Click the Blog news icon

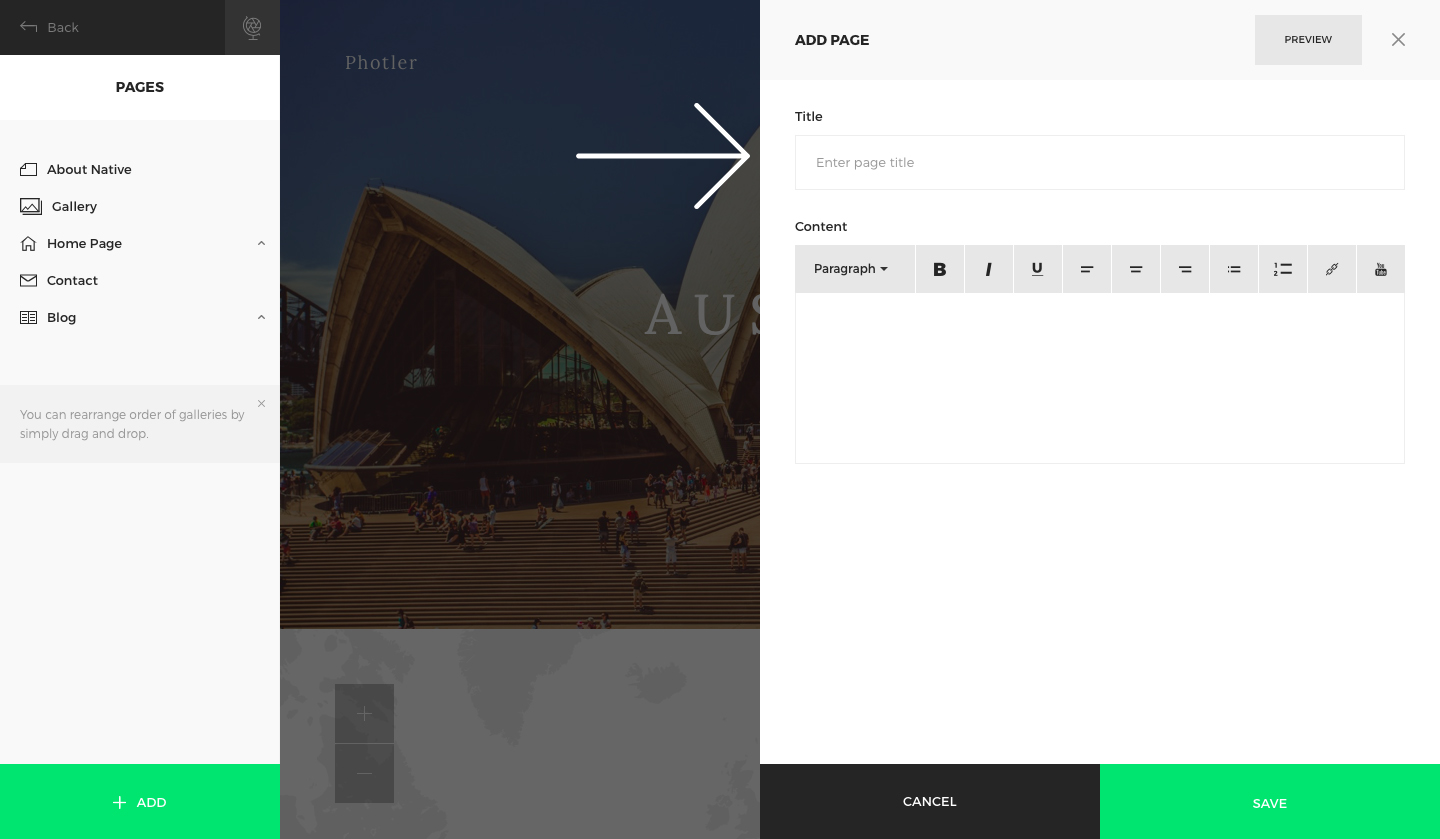coord(28,317)
